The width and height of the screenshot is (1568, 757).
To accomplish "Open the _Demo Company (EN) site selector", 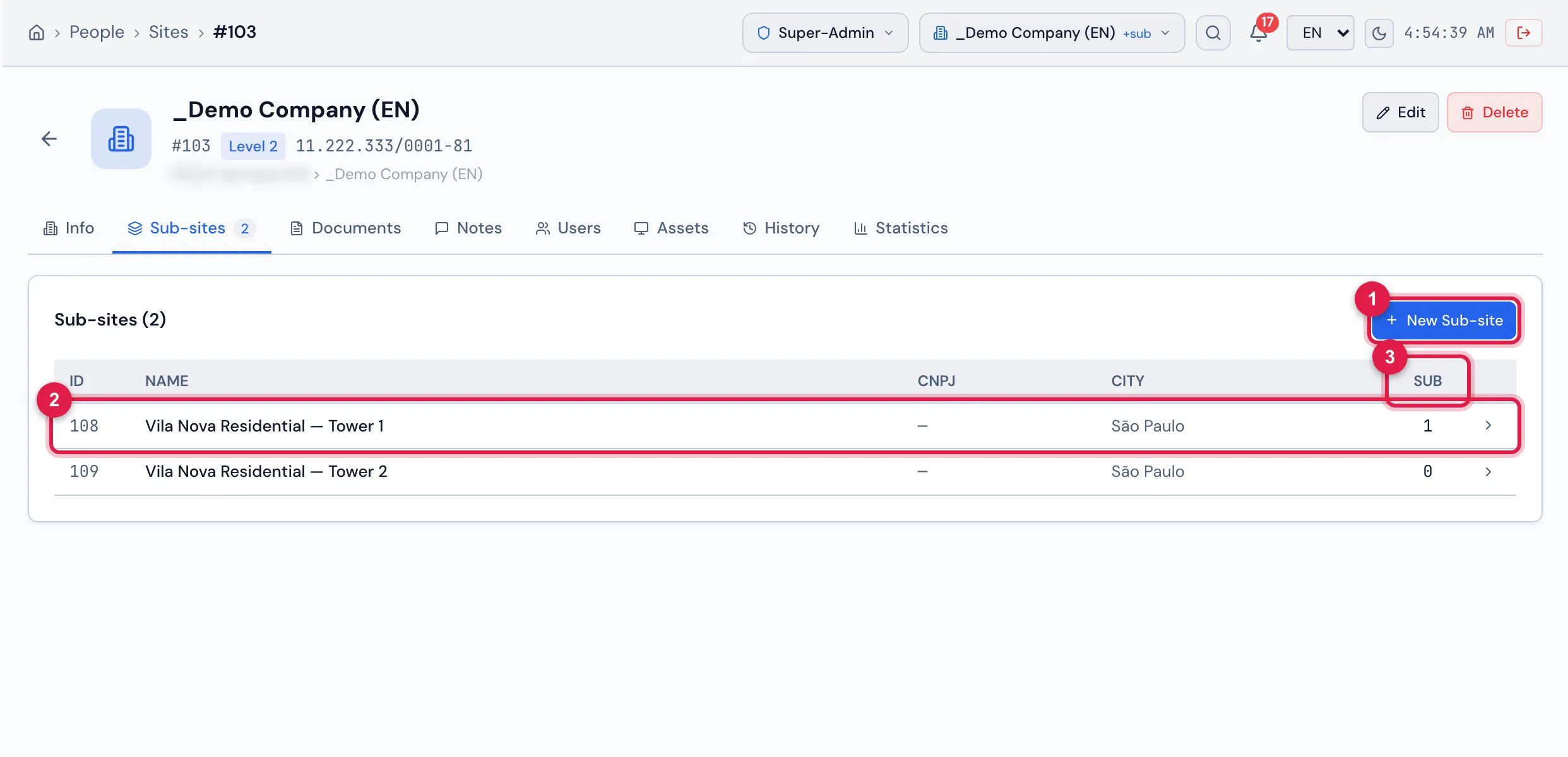I will [x=1052, y=33].
